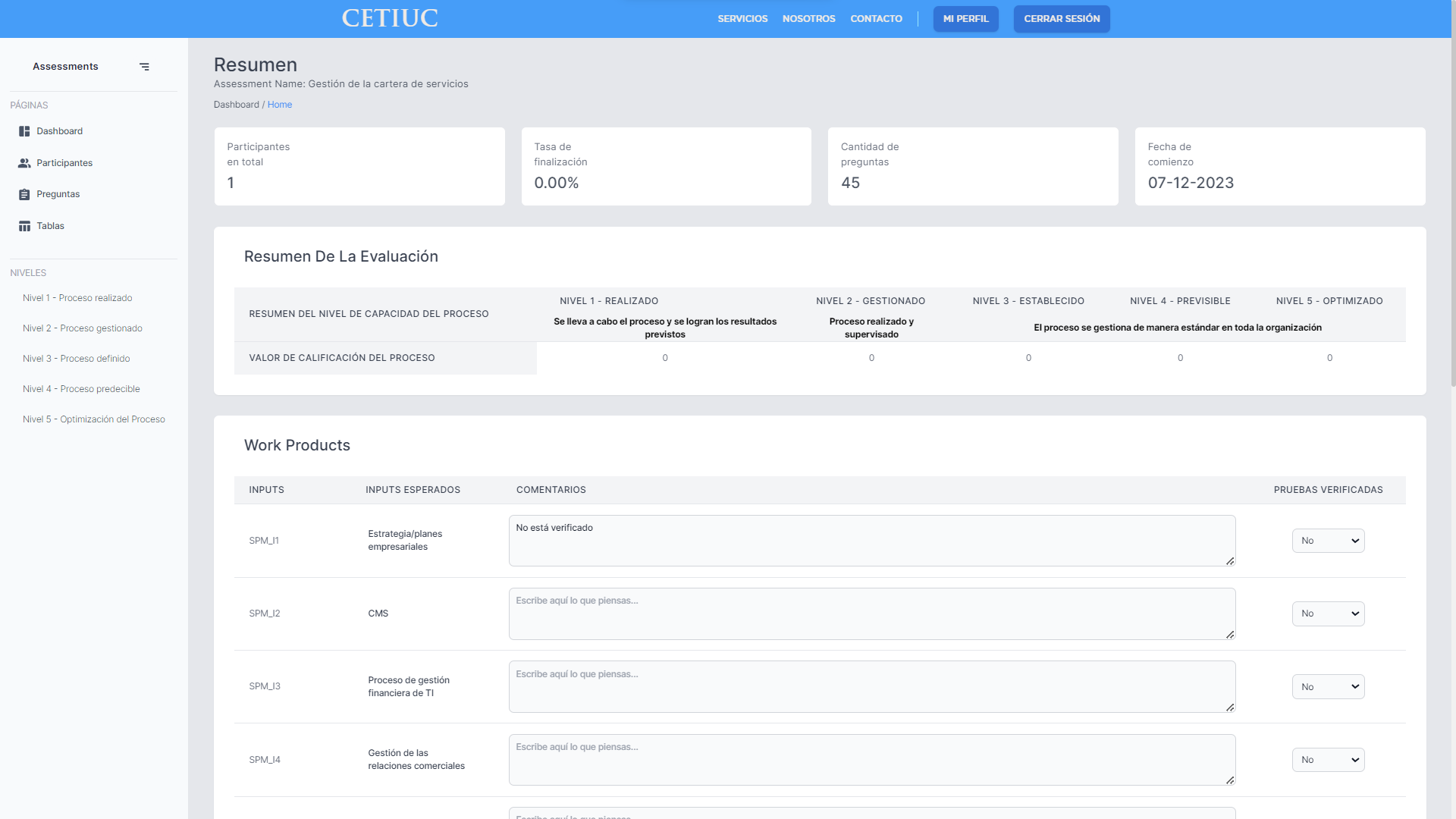Edit the 'No está verificado' comment field

(871, 540)
